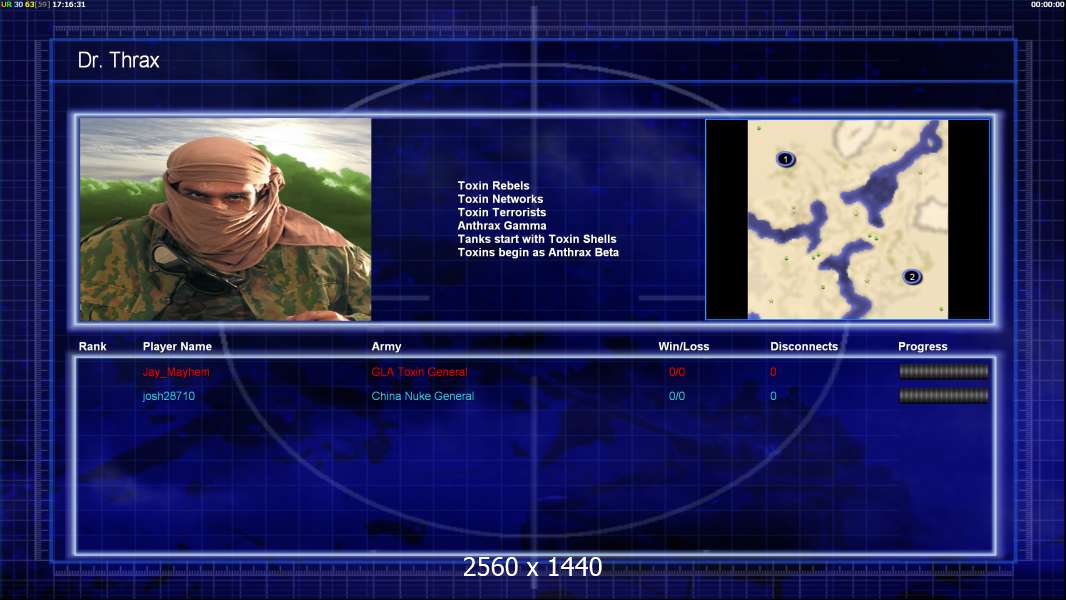This screenshot has height=600, width=1066.
Task: Click the Dr. Thrax title text
Action: click(x=118, y=60)
